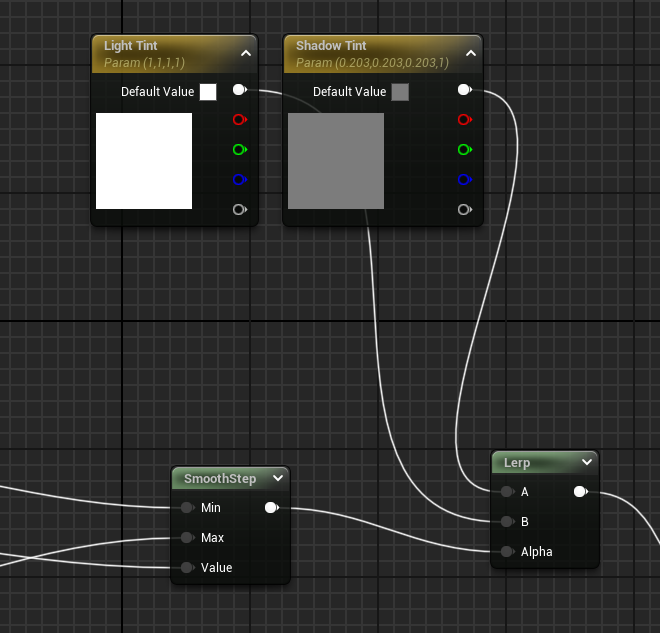Click Light Tint red channel output pin

click(x=238, y=120)
